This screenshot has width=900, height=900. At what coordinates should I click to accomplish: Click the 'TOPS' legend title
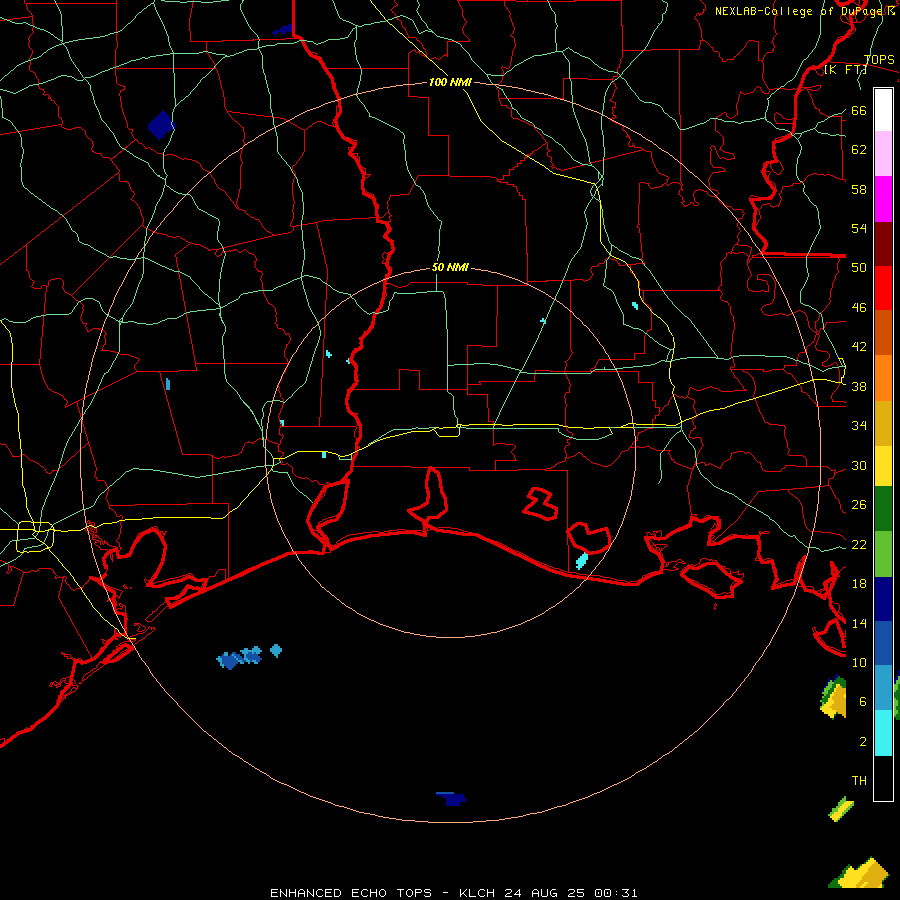[x=879, y=60]
